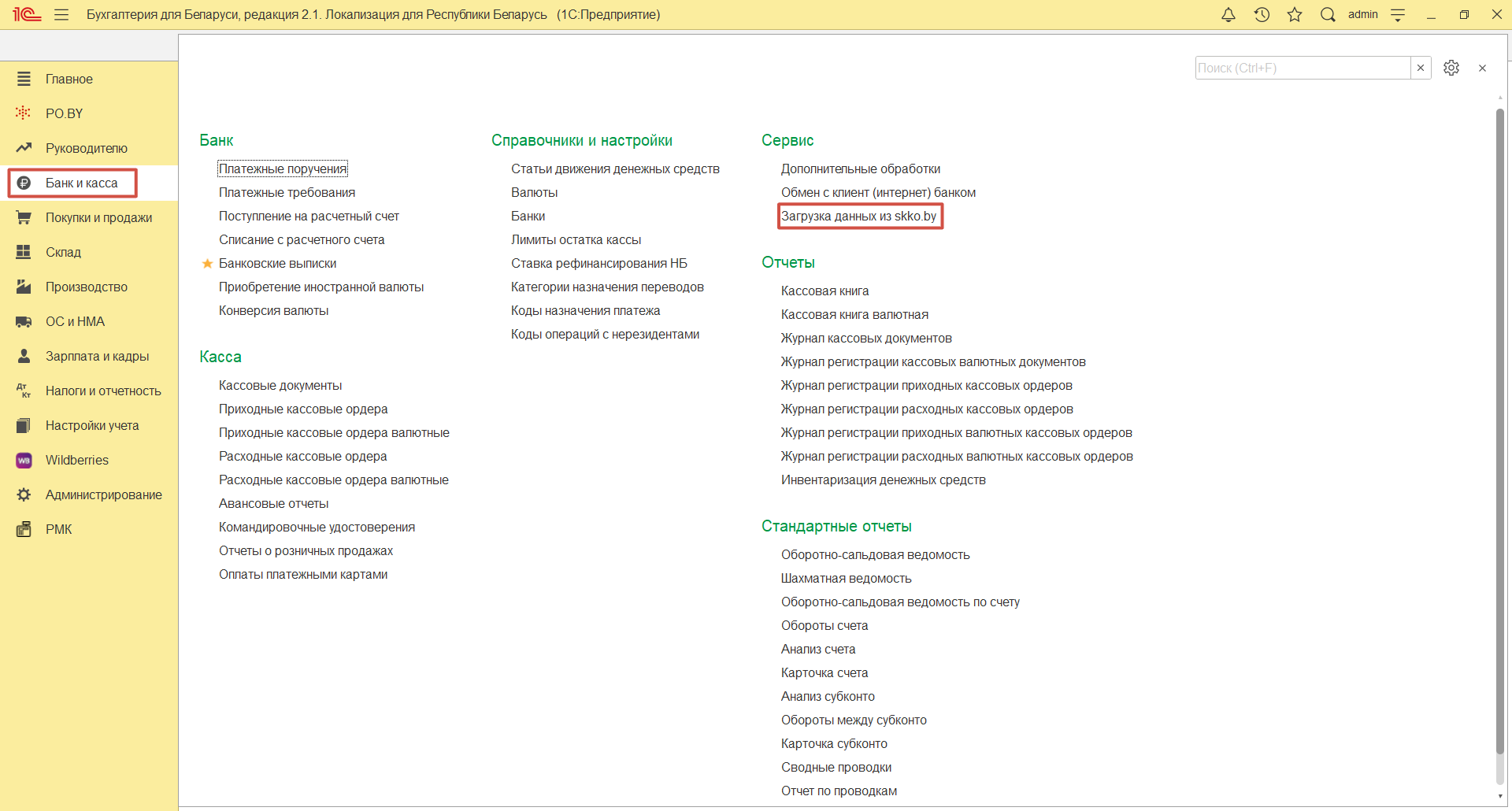Image resolution: width=1512 pixels, height=811 pixels.
Task: Open notifications bell icon
Action: click(1228, 15)
